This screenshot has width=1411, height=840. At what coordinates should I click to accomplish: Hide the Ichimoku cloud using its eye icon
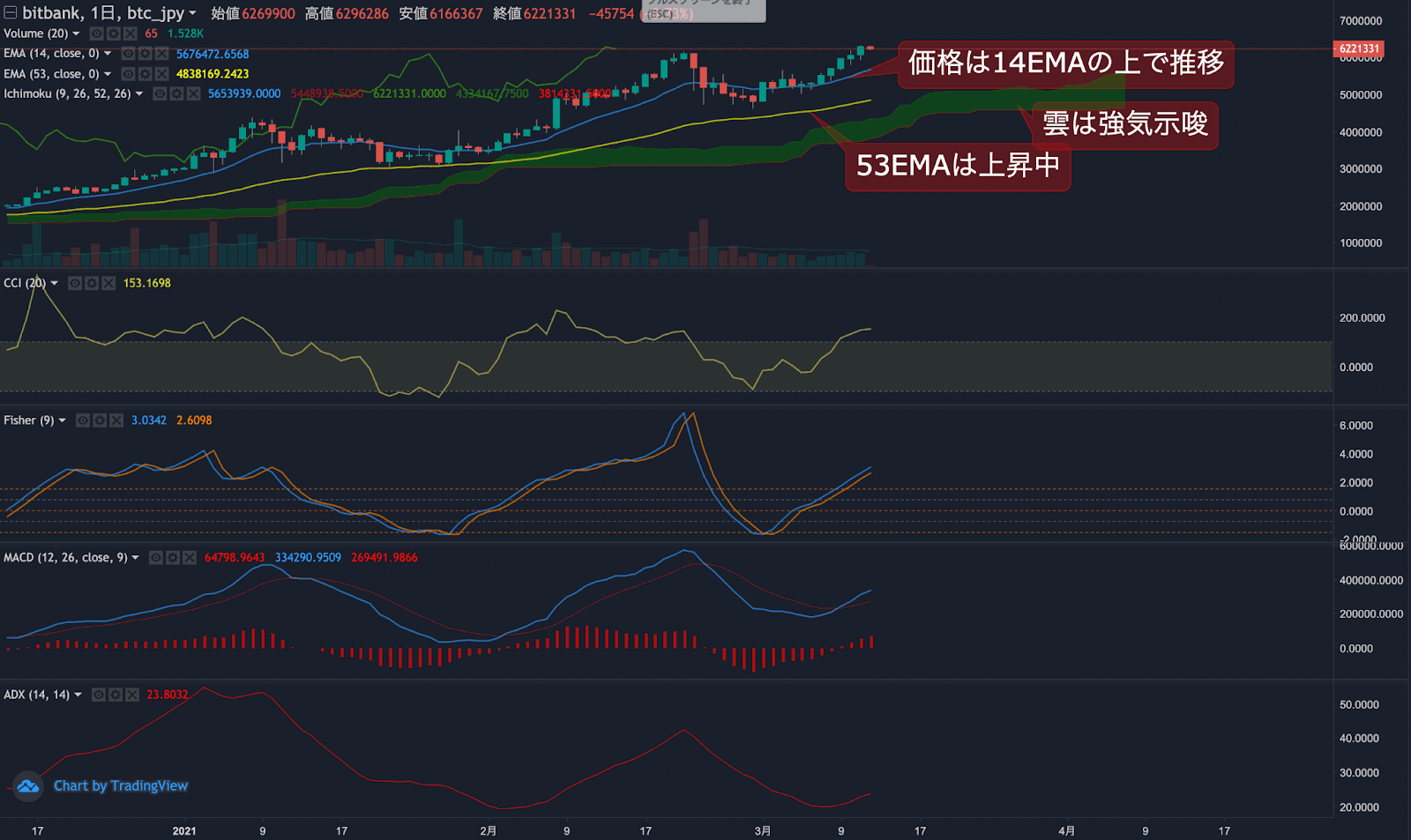[160, 93]
